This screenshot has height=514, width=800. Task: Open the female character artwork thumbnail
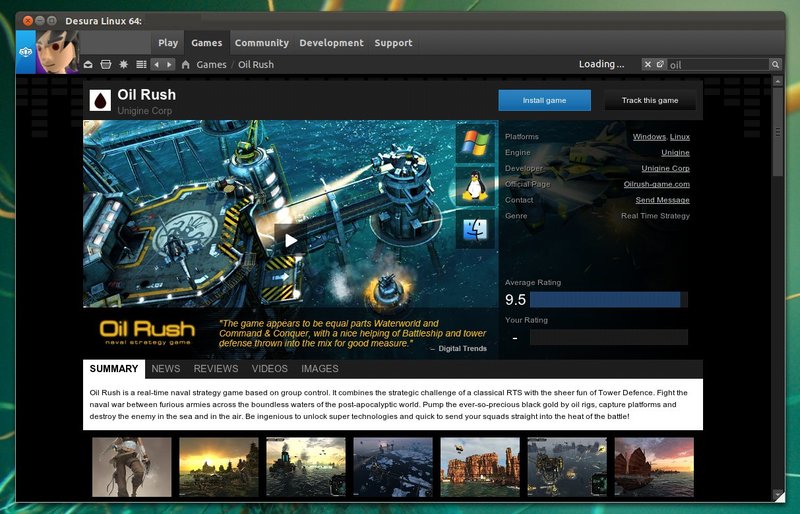pyautogui.click(x=132, y=467)
